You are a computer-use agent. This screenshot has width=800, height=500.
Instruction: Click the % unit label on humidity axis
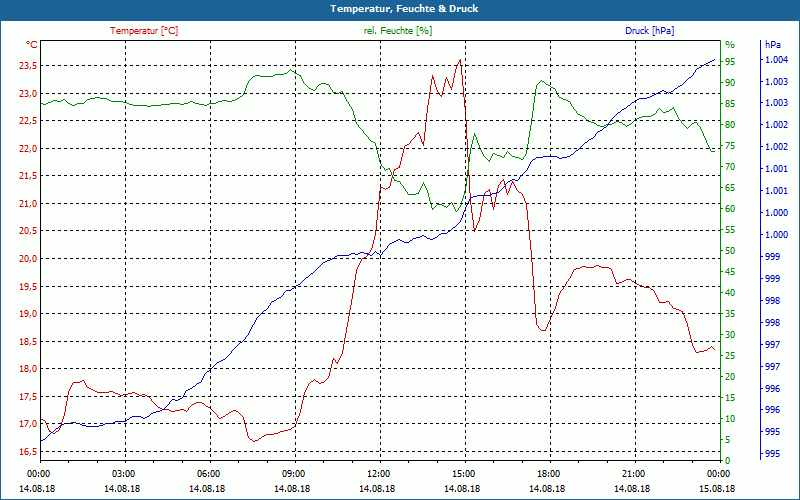[x=730, y=45]
